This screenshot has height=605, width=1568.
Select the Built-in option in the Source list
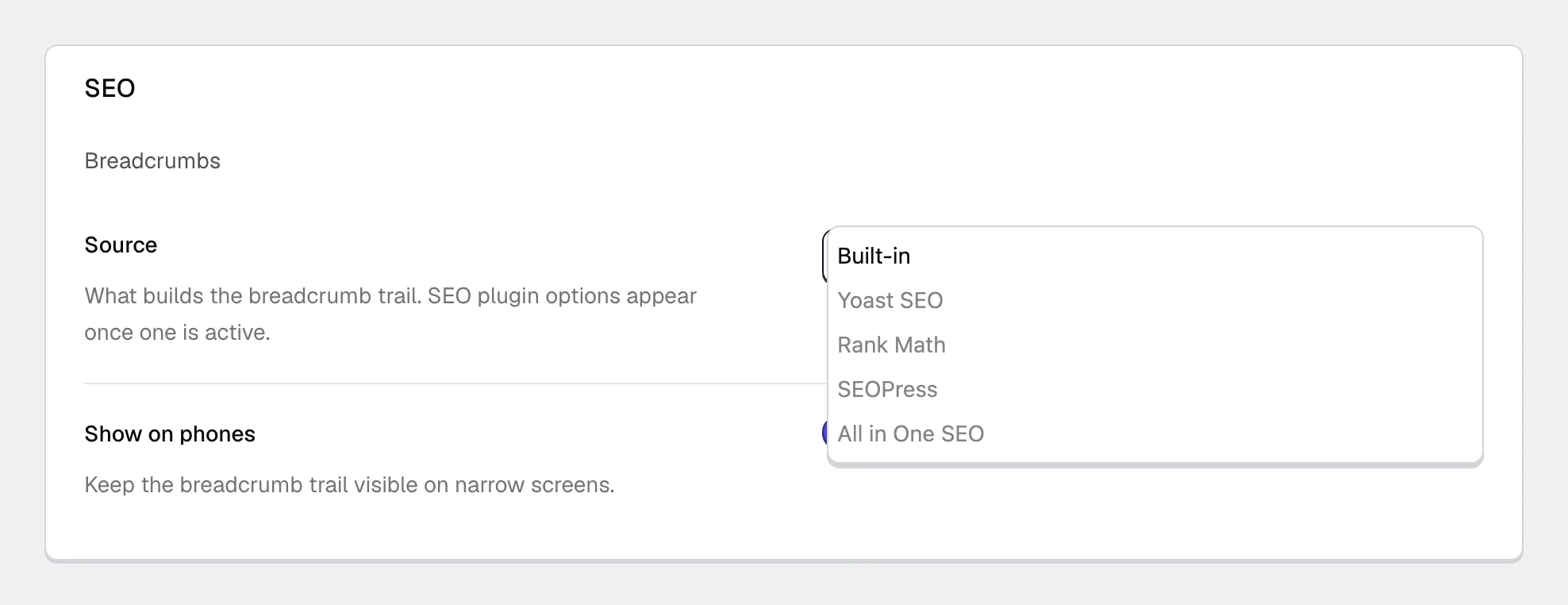coord(1155,256)
